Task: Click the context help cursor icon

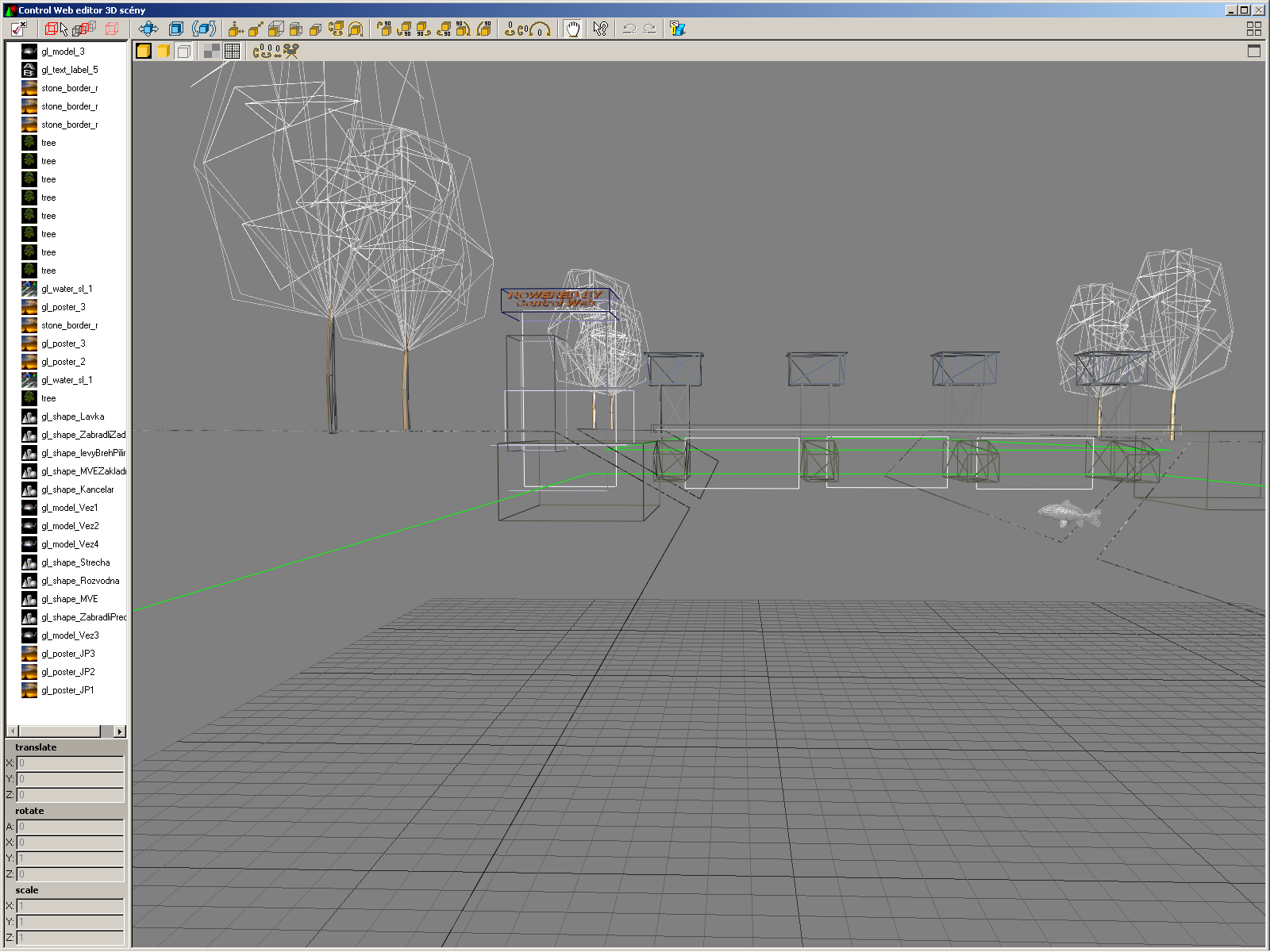Action: click(600, 29)
